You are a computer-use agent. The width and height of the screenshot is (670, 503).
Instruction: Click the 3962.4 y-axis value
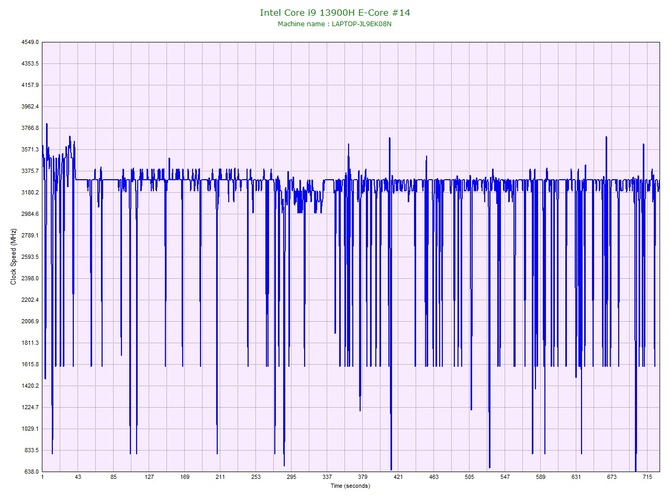(x=30, y=106)
